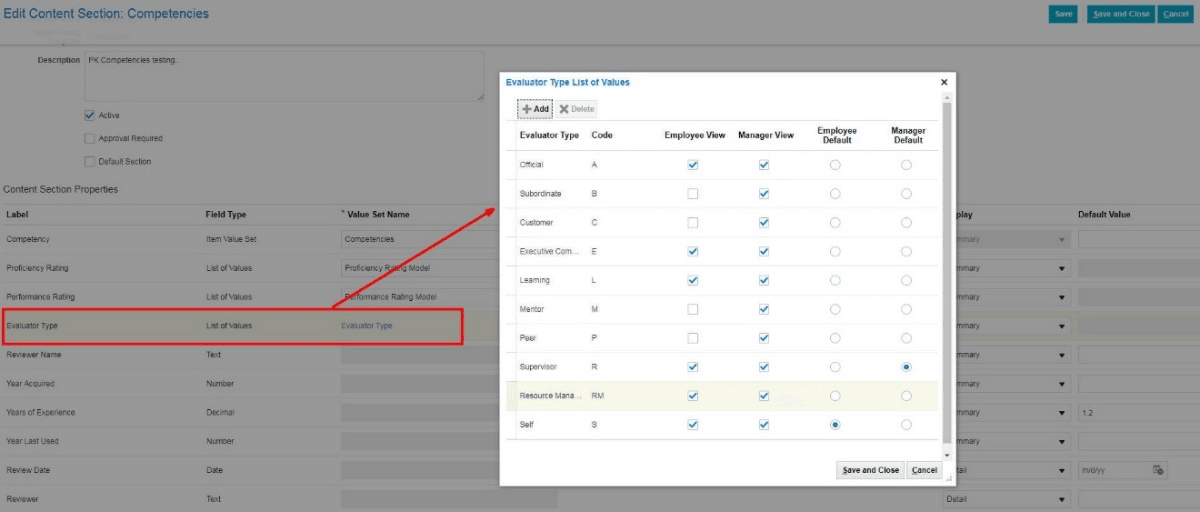1200x512 pixels.
Task: Enable the Default Section checkbox
Action: tap(90, 161)
